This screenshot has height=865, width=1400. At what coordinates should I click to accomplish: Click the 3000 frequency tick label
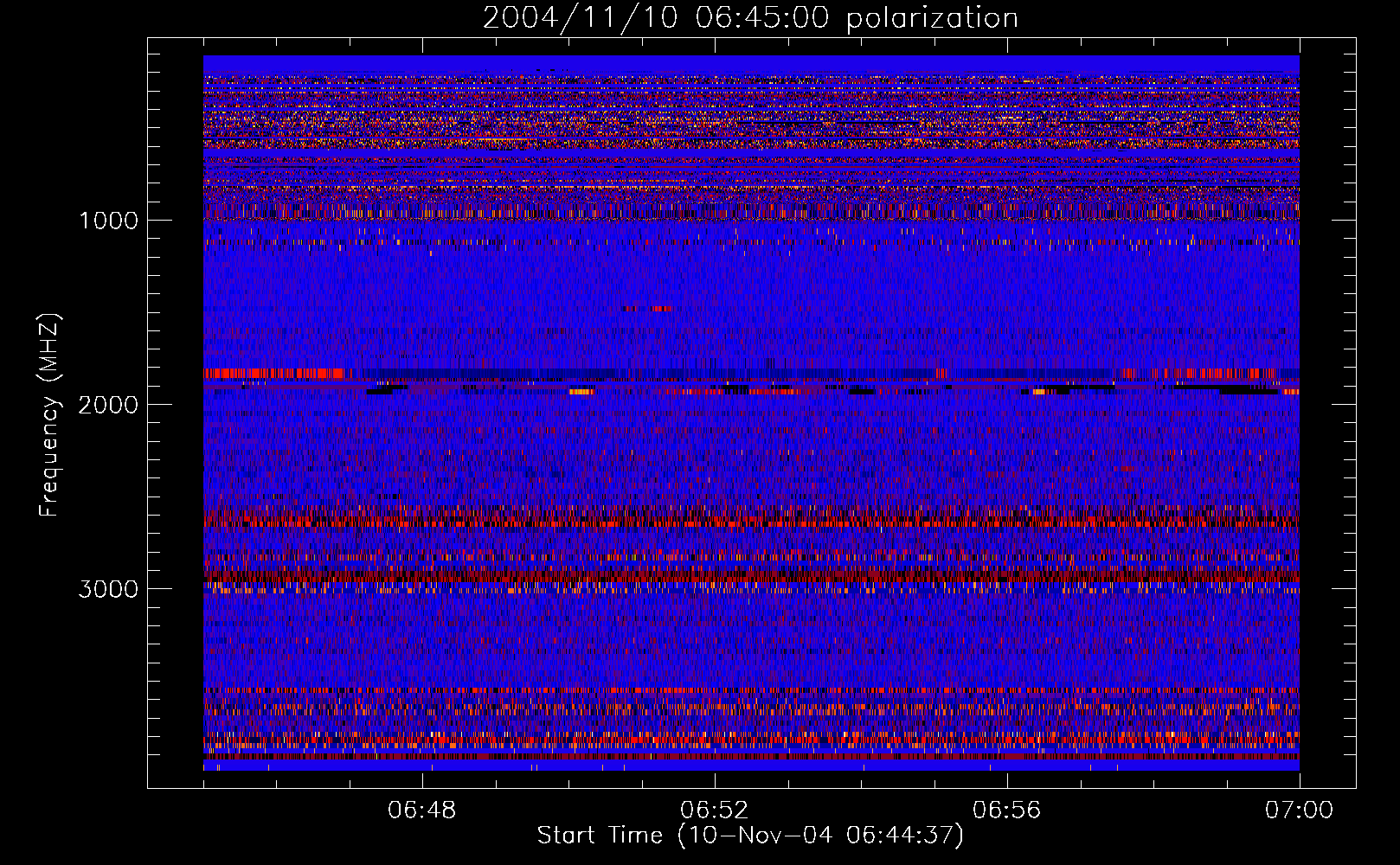click(108, 589)
